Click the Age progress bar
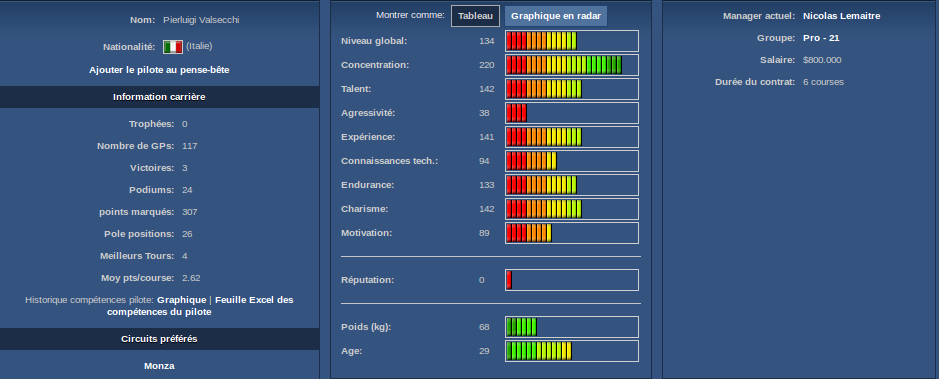This screenshot has height=379, width=939. click(x=572, y=351)
